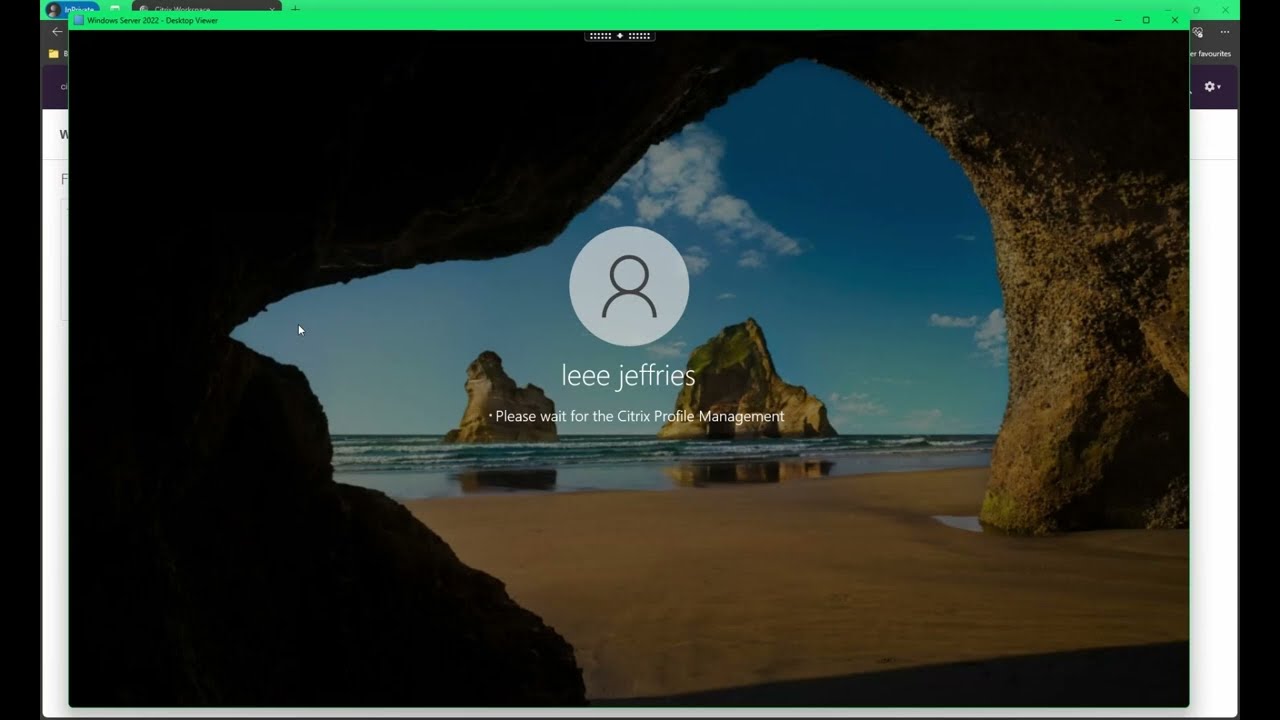Click the leee jeffries user name
The height and width of the screenshot is (720, 1280).
[628, 375]
